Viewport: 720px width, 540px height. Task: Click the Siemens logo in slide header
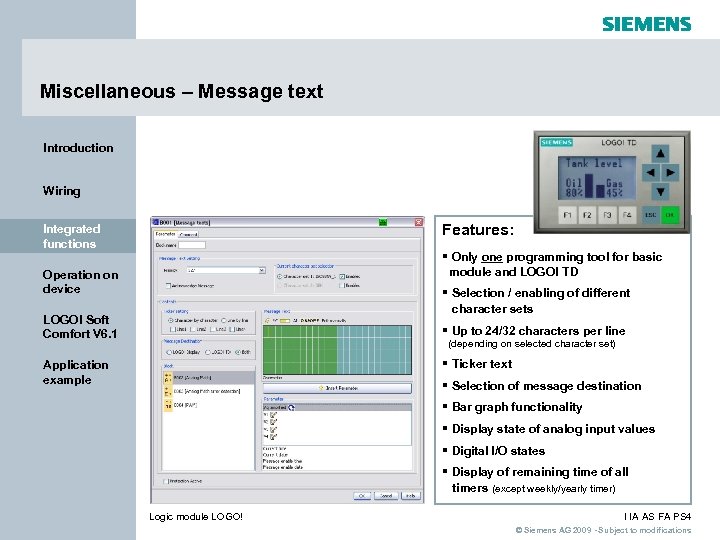click(x=647, y=24)
